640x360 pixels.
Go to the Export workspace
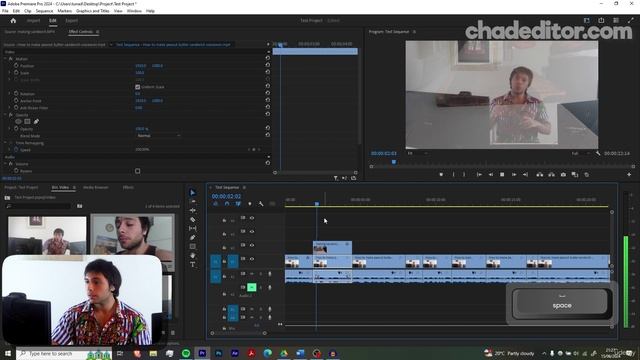tap(71, 20)
